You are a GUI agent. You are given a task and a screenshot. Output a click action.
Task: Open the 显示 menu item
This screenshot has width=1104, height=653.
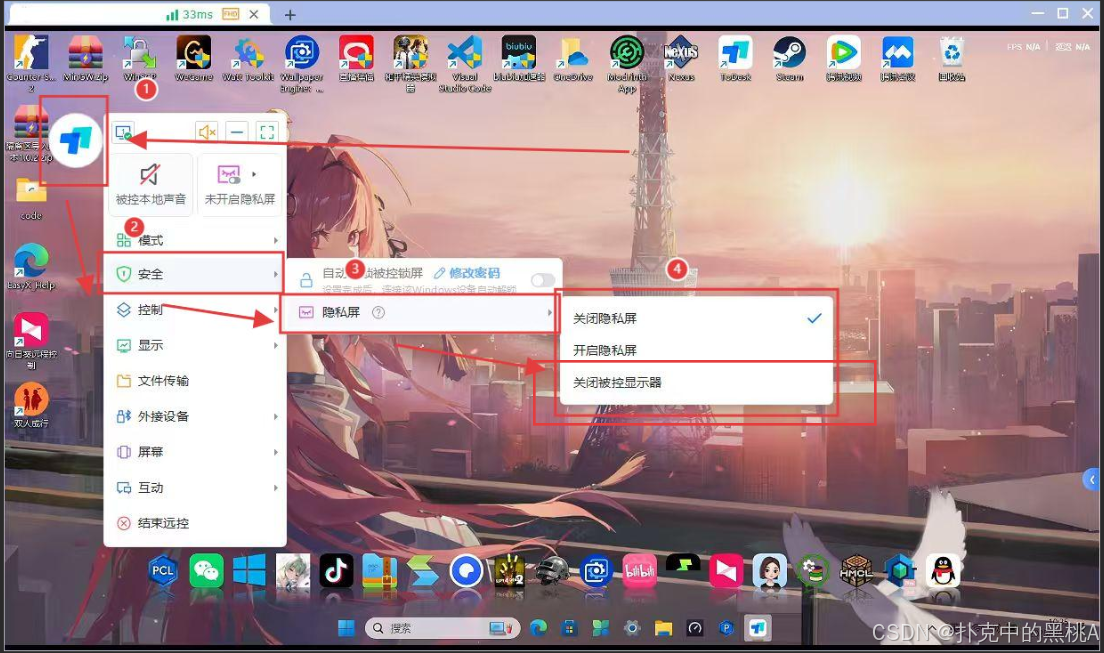[195, 345]
